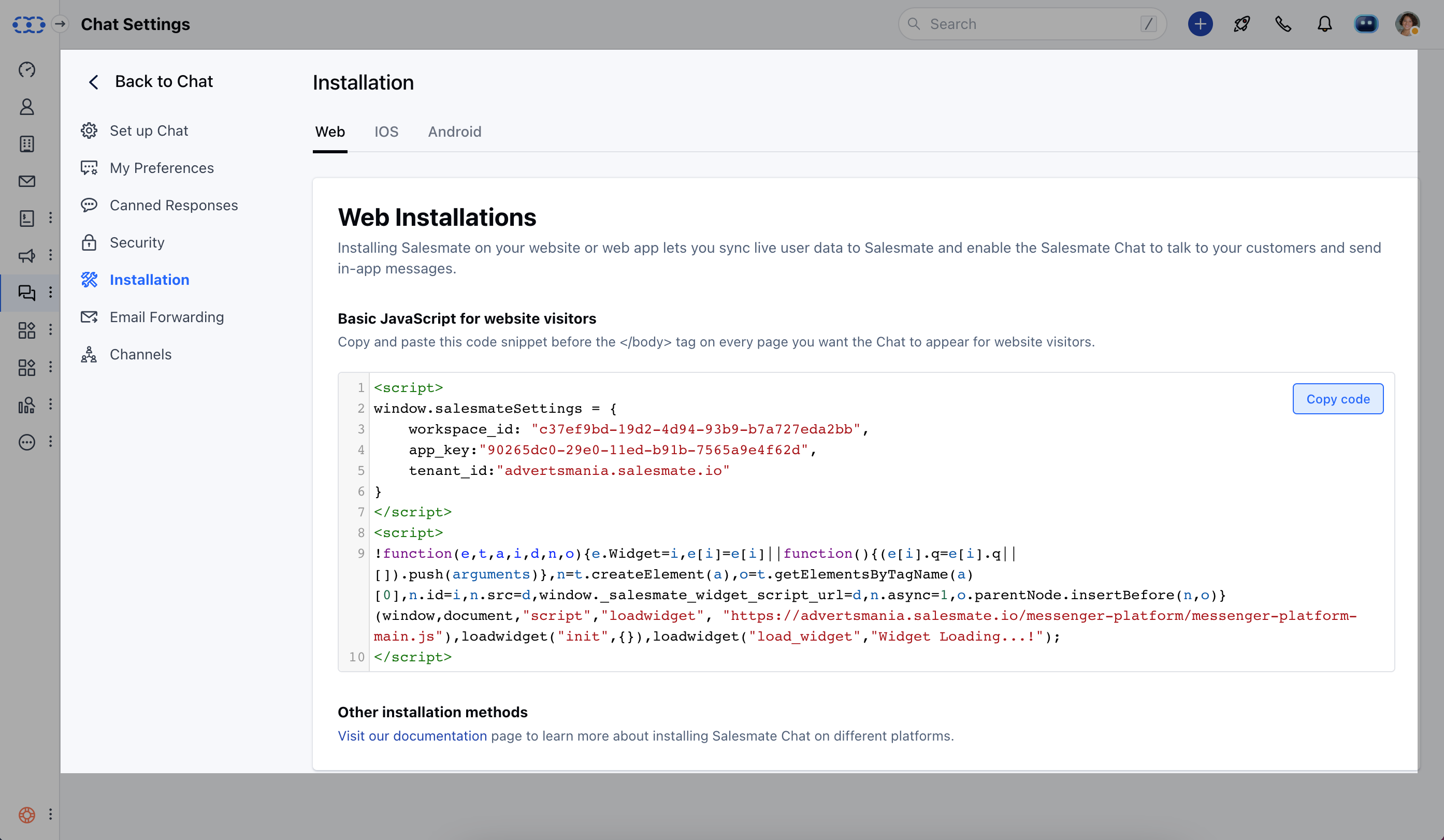
Task: Open notifications bell icon
Action: (1324, 24)
